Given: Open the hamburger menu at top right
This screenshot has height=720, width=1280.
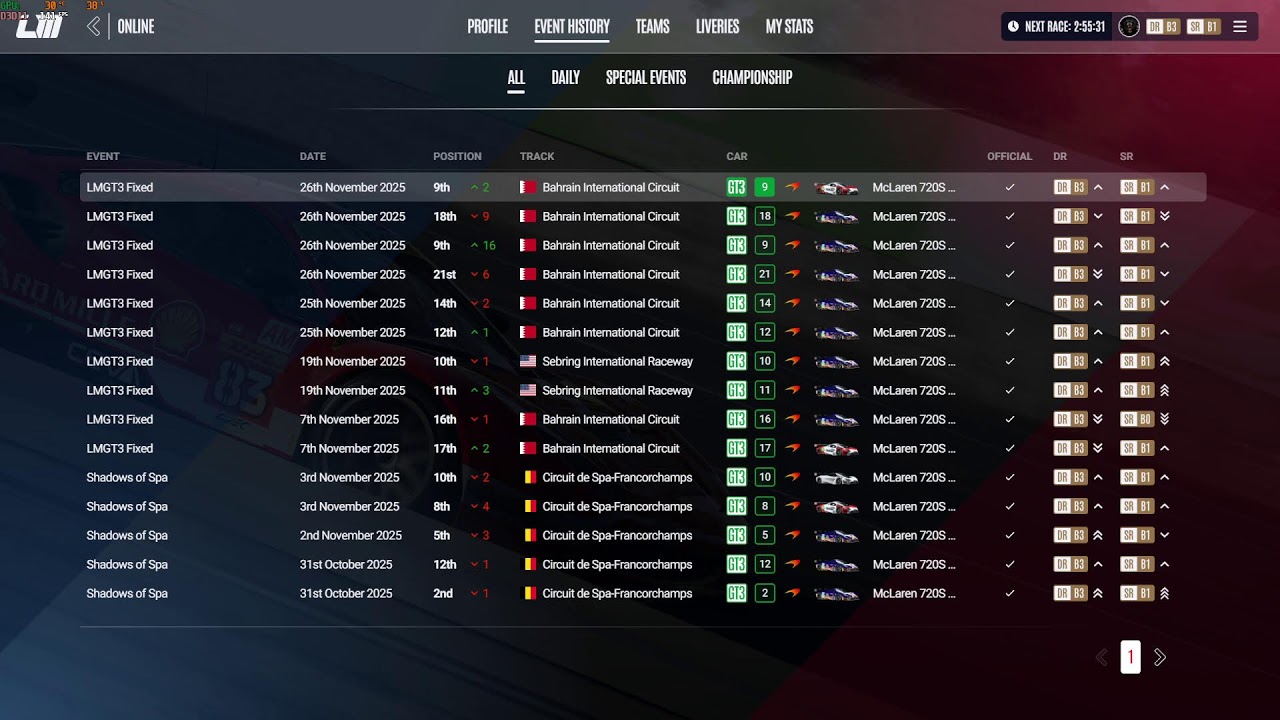Looking at the screenshot, I should [1240, 27].
